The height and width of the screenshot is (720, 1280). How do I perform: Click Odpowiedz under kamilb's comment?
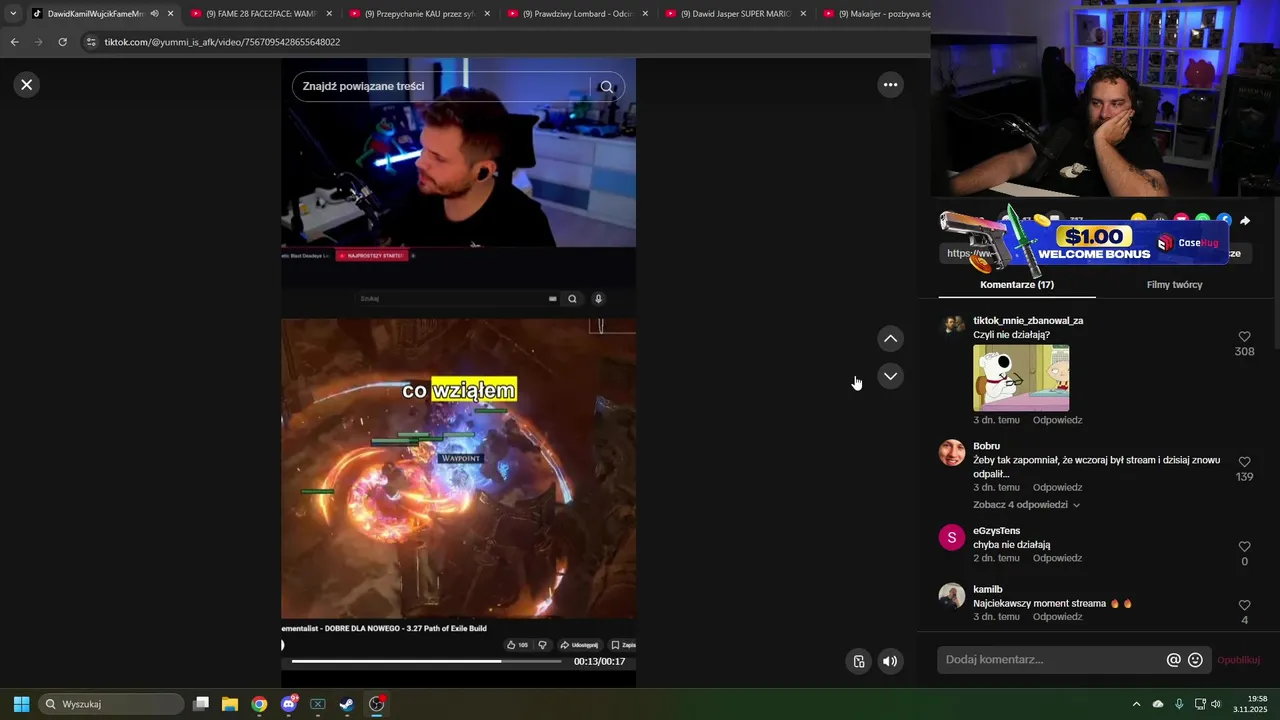1057,617
